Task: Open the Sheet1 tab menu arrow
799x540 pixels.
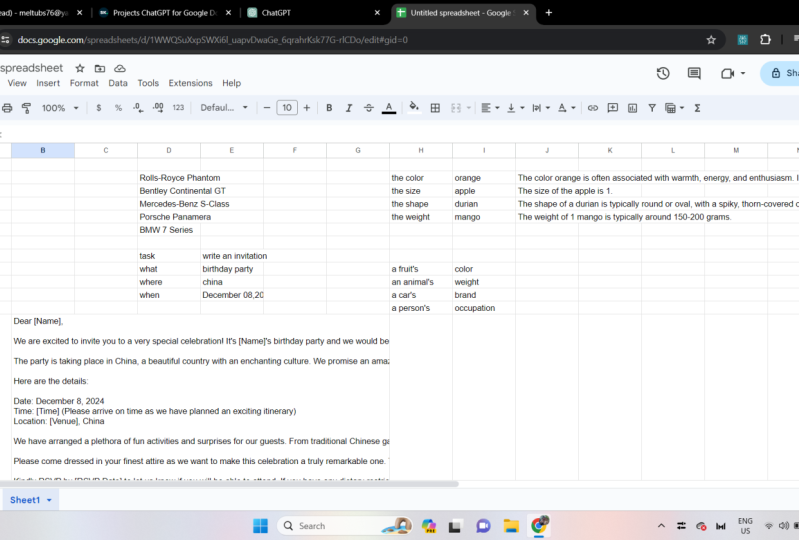Action: coord(49,500)
